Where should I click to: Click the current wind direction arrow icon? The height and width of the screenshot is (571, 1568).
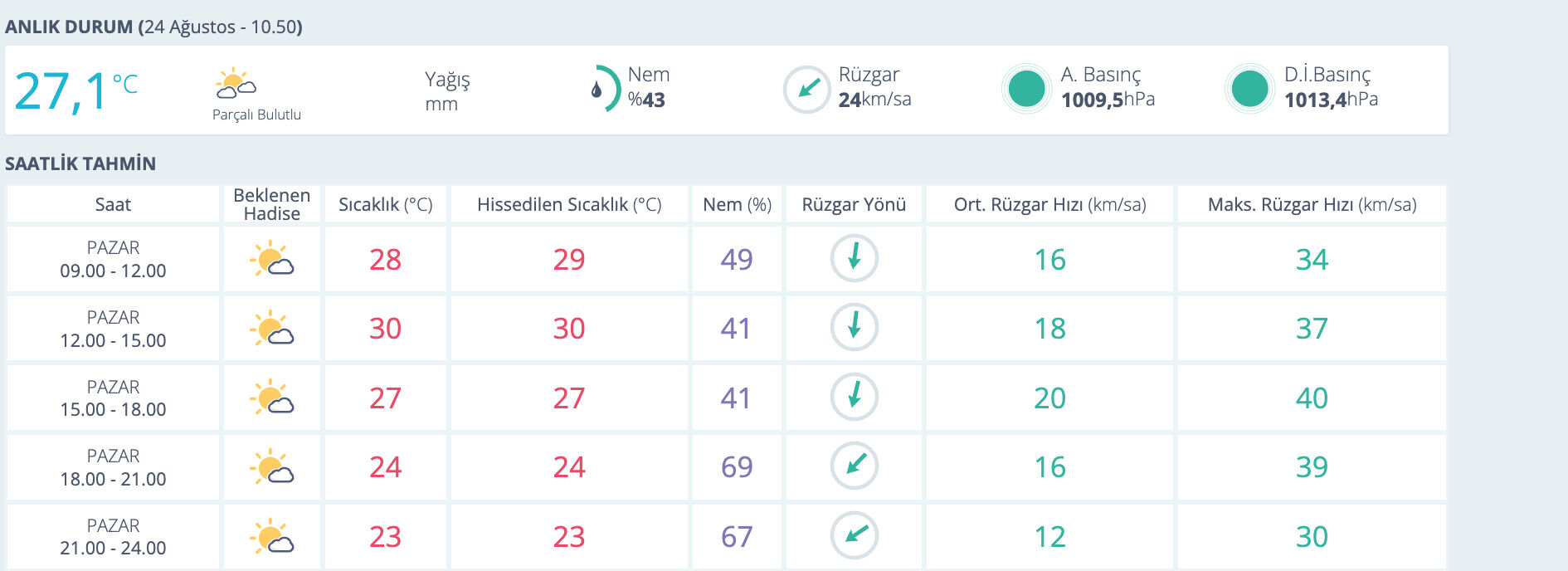click(x=807, y=89)
